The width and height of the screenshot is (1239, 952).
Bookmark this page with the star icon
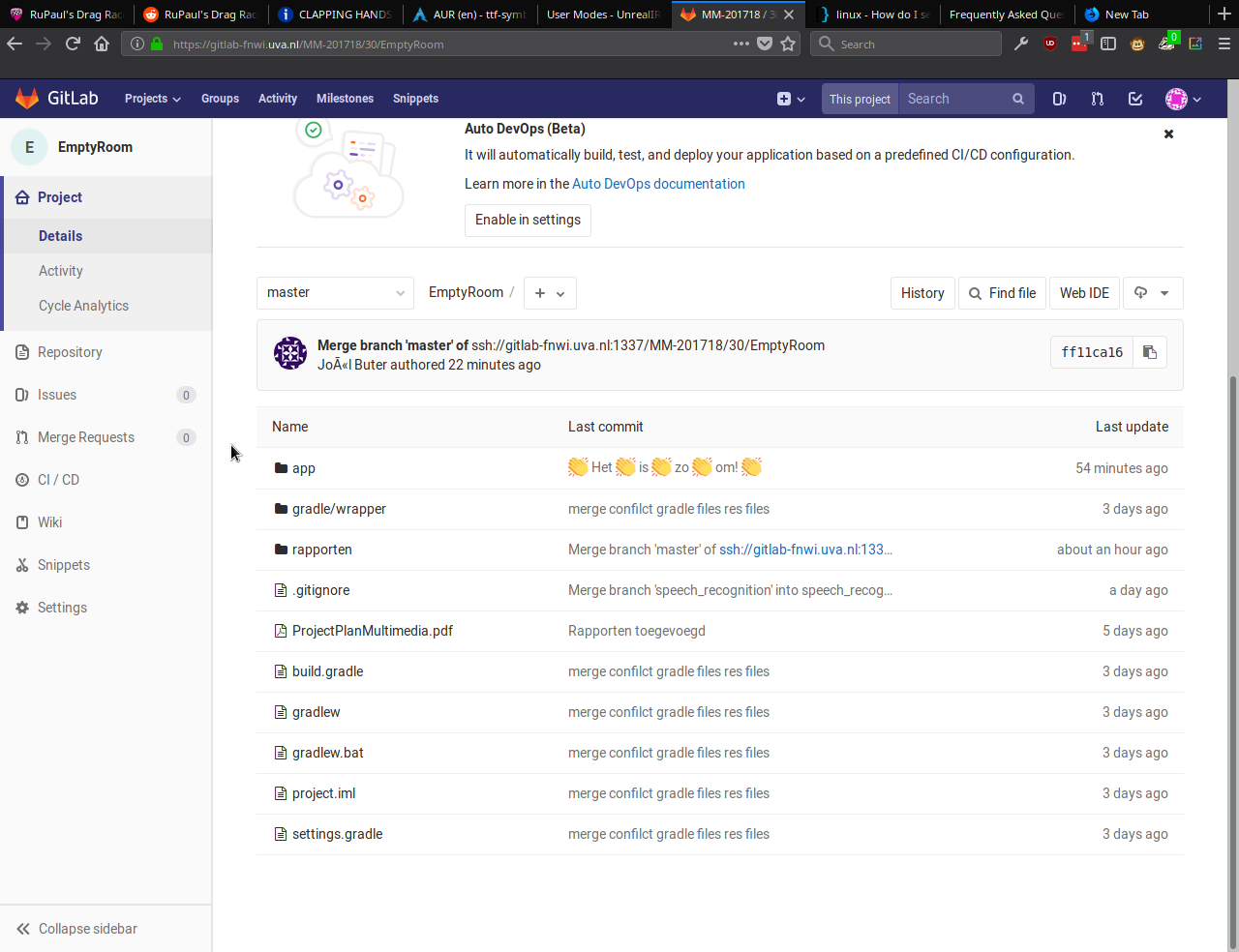coord(788,44)
